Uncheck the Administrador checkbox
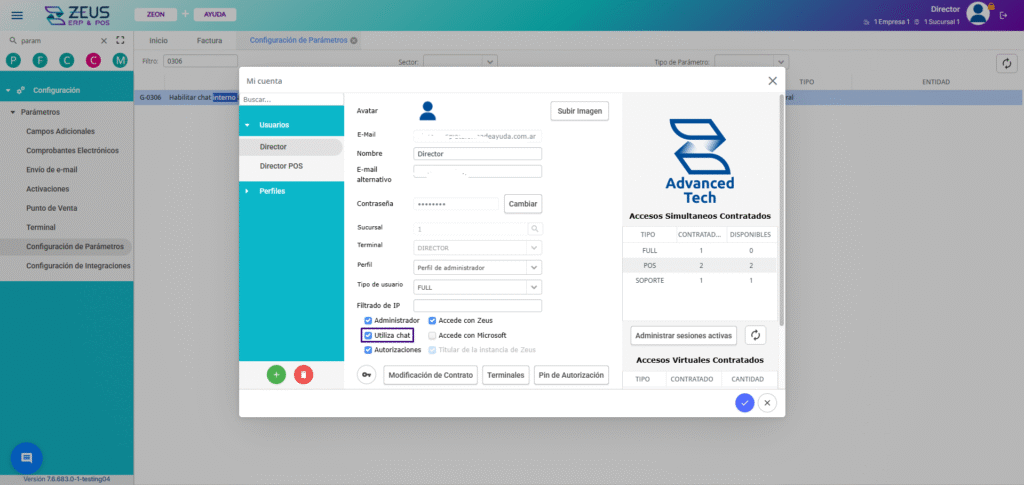 [x=368, y=320]
